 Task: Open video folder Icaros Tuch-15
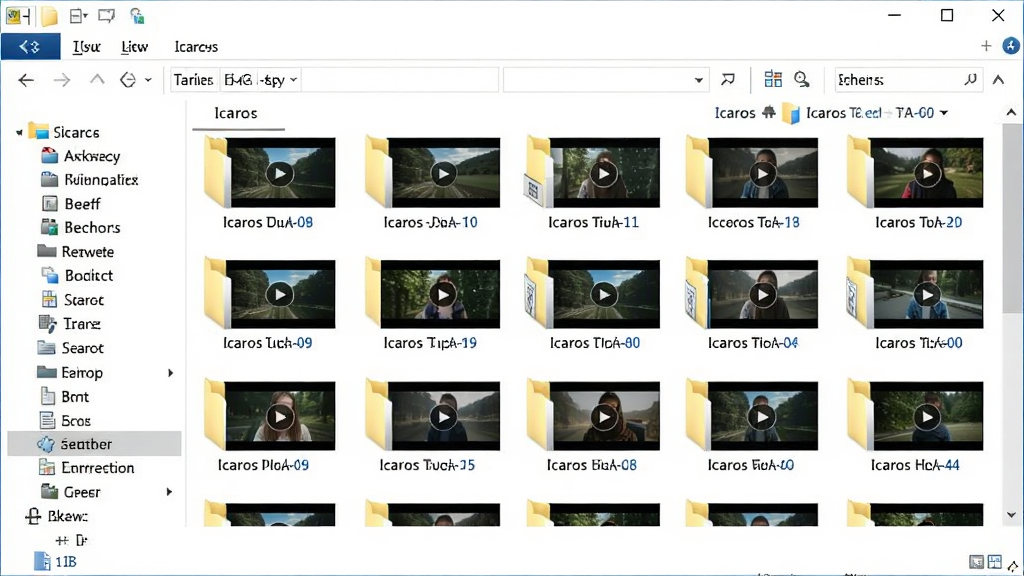(431, 426)
